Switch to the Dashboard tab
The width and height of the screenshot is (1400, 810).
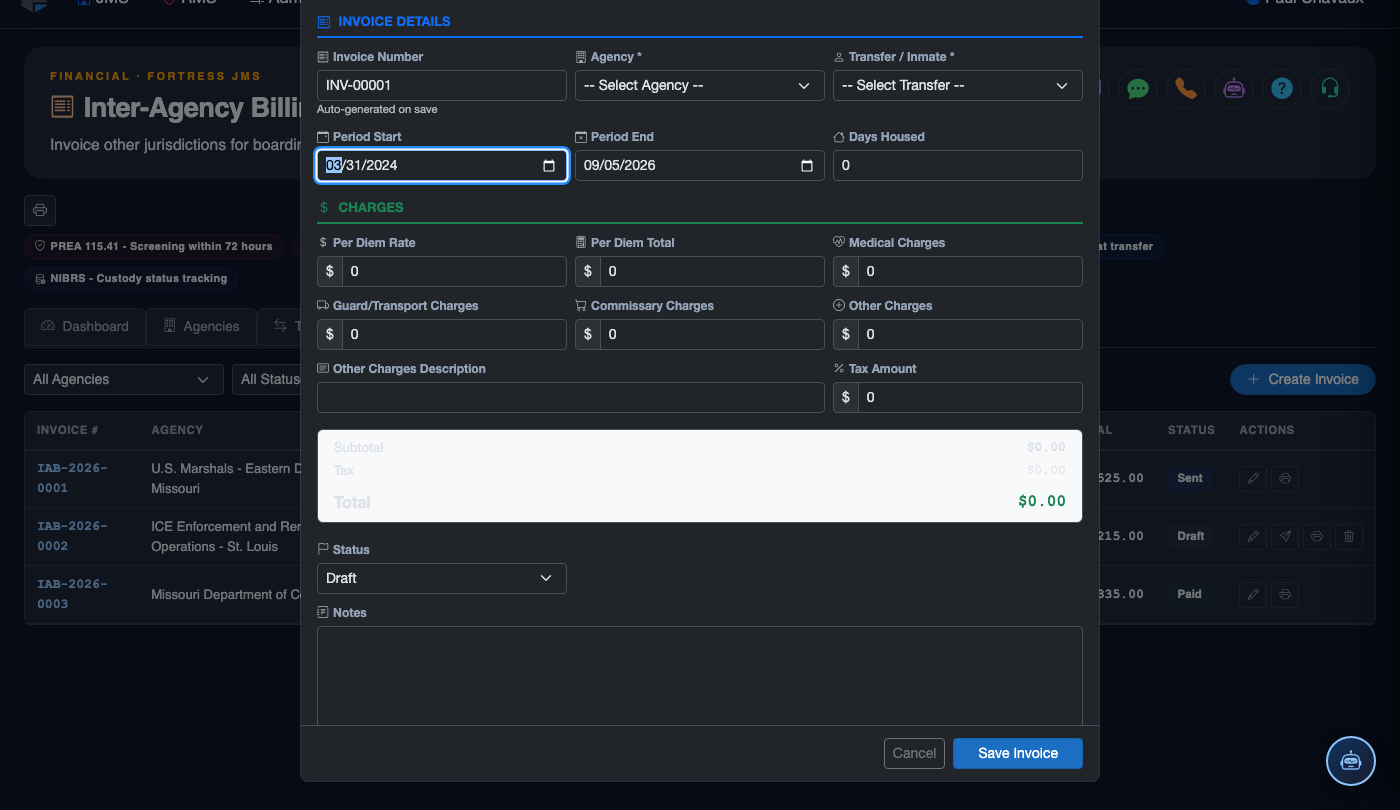(85, 327)
